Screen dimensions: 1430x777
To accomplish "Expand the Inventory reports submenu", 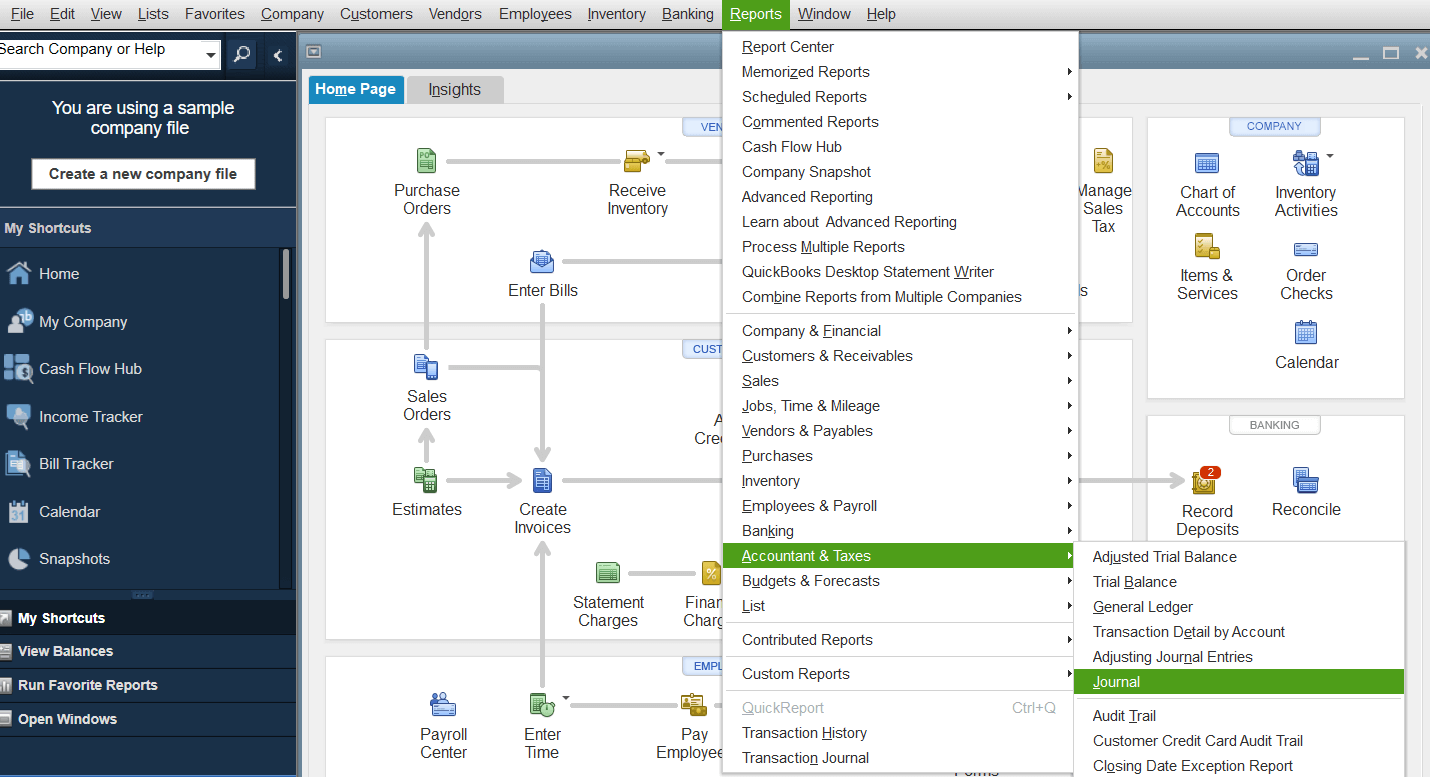I will click(770, 480).
